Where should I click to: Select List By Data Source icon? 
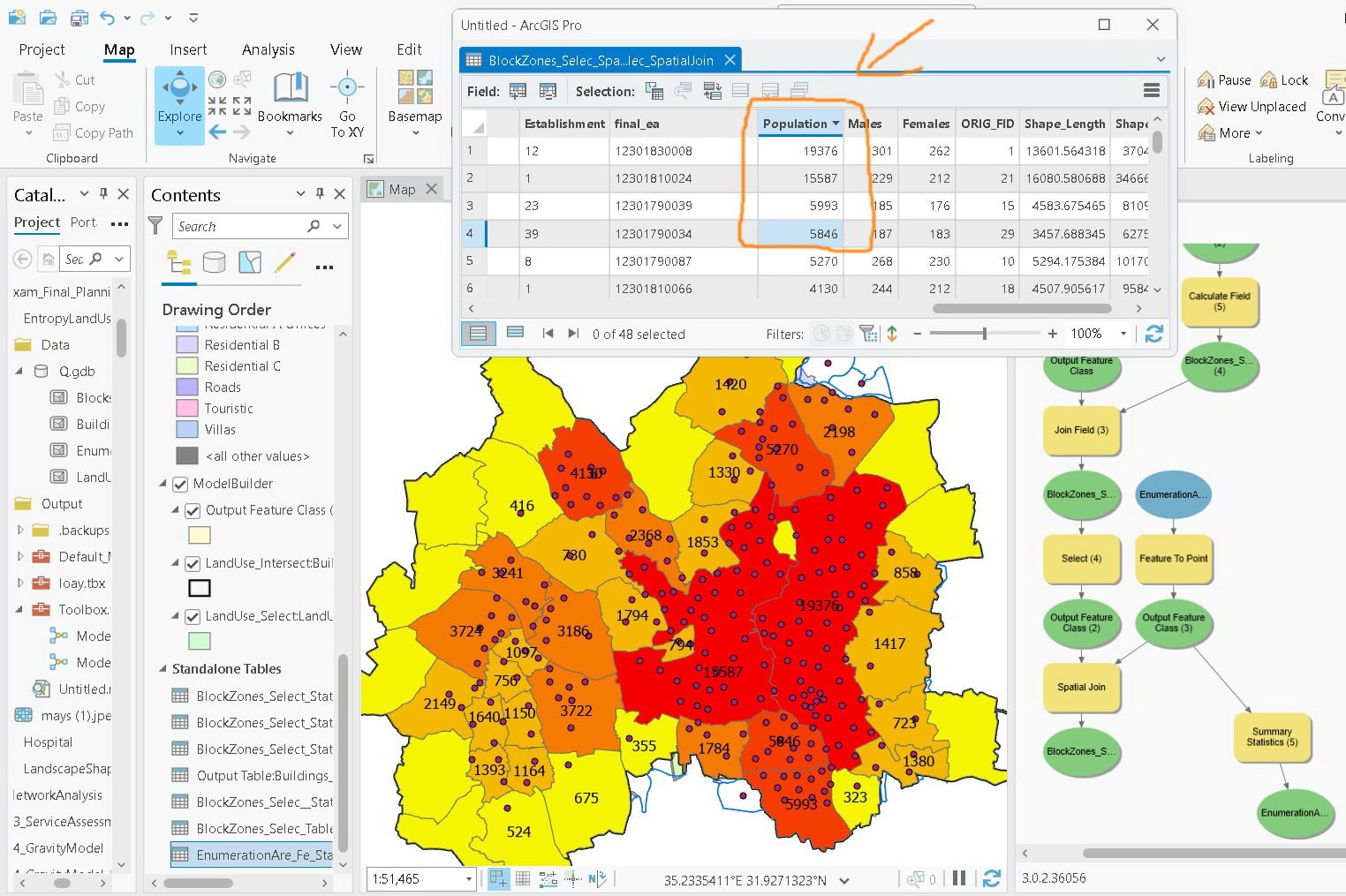(214, 262)
